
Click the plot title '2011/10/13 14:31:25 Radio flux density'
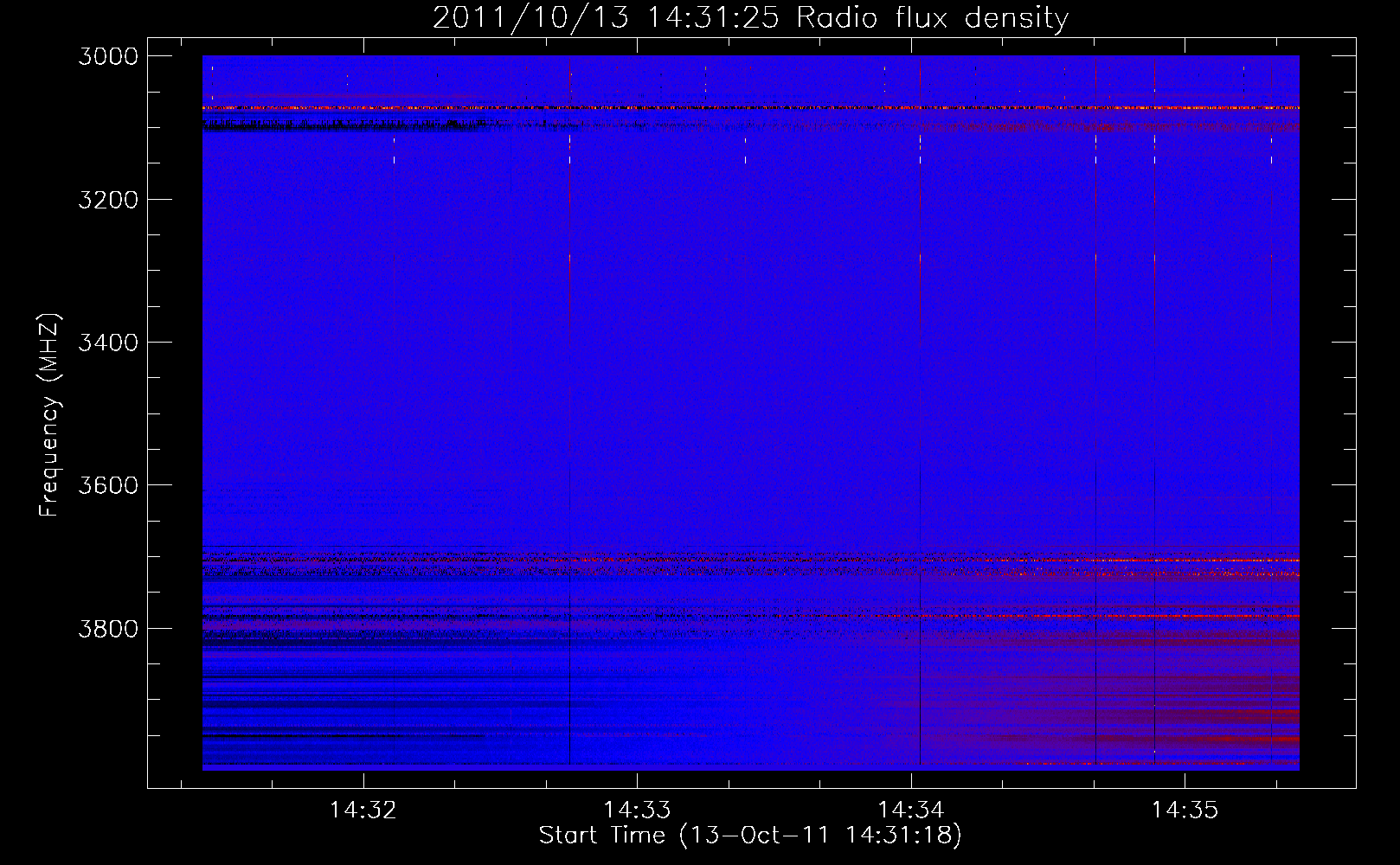tap(750, 18)
